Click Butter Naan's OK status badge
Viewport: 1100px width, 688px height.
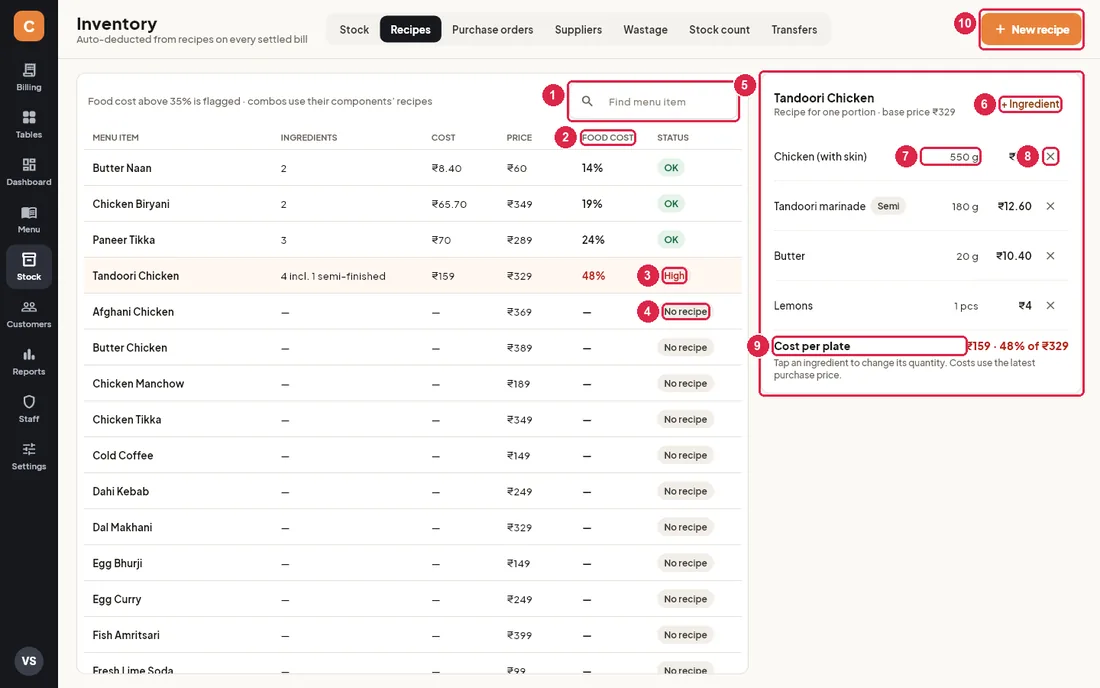coord(671,168)
